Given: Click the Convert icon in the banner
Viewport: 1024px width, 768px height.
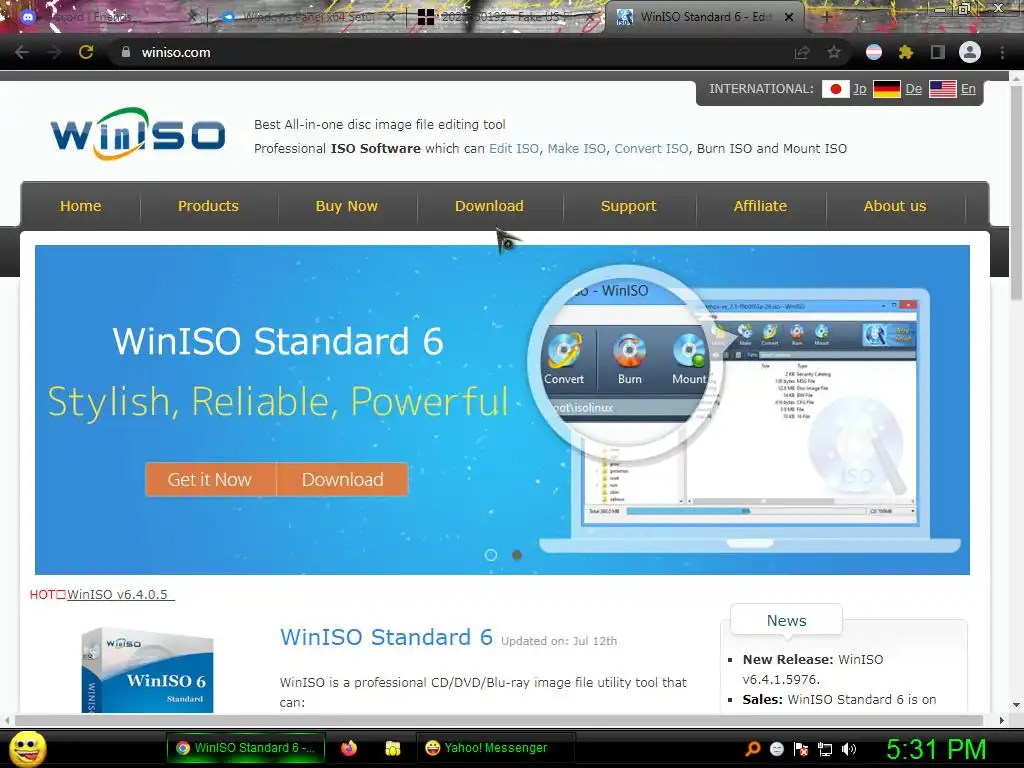Looking at the screenshot, I should 564,352.
